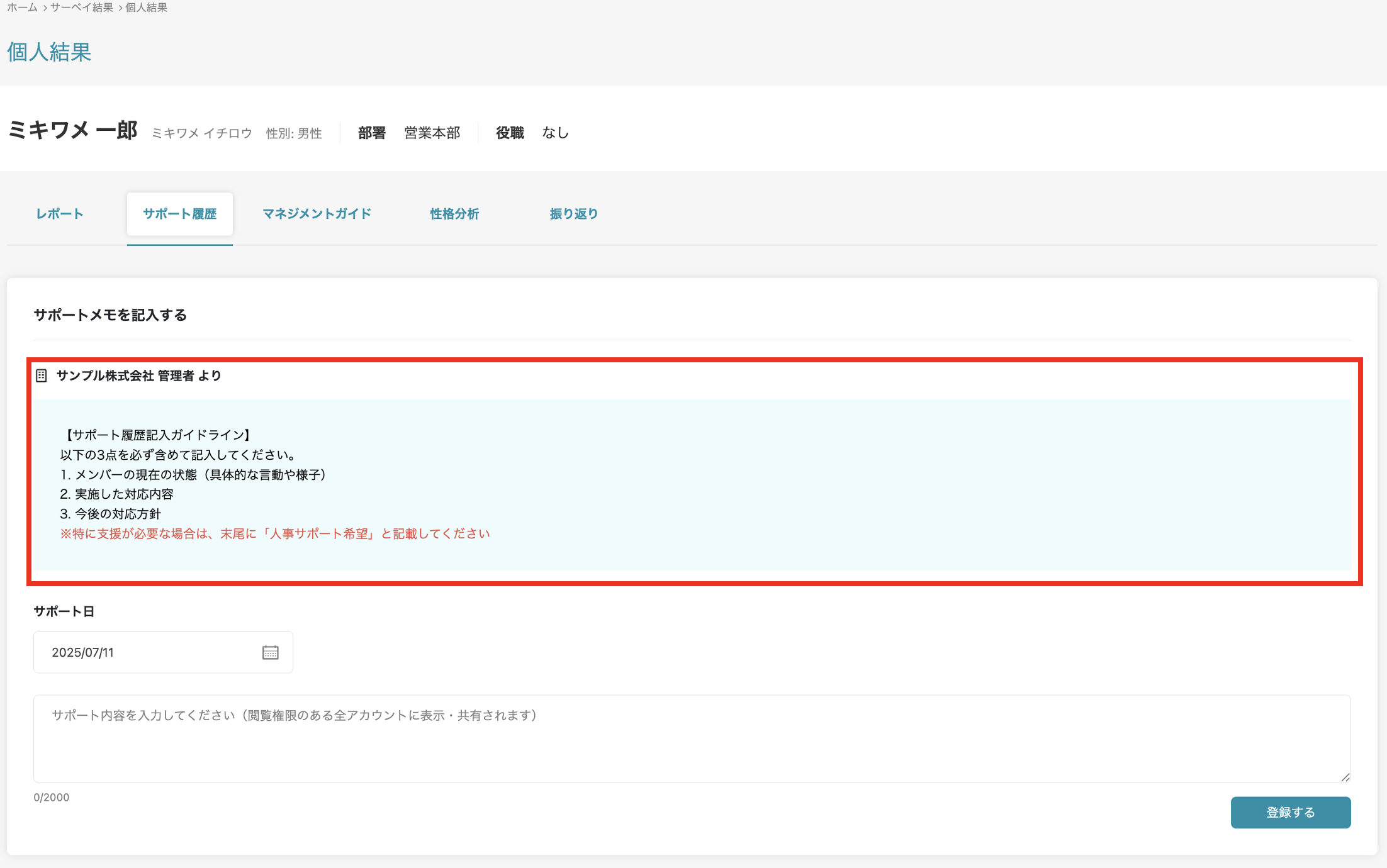
Task: Open the レポート tab
Action: tap(60, 214)
